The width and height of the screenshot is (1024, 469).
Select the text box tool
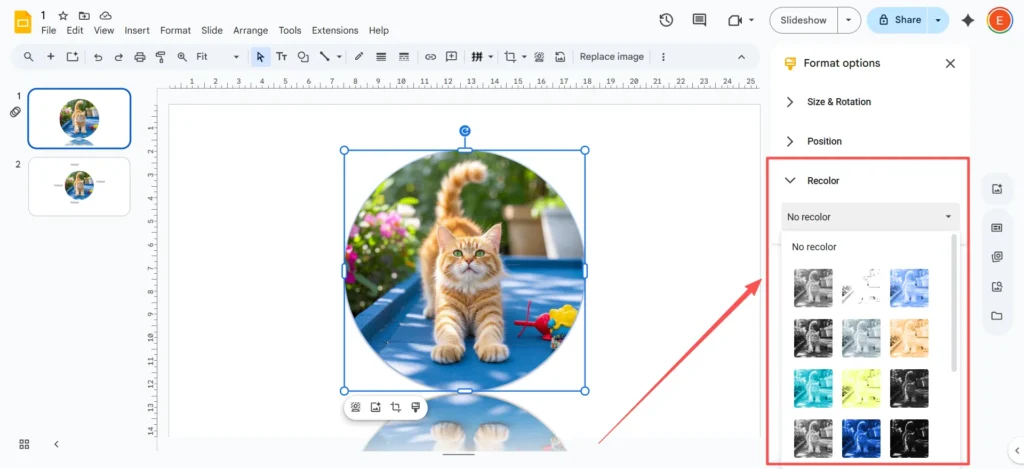[x=281, y=57]
